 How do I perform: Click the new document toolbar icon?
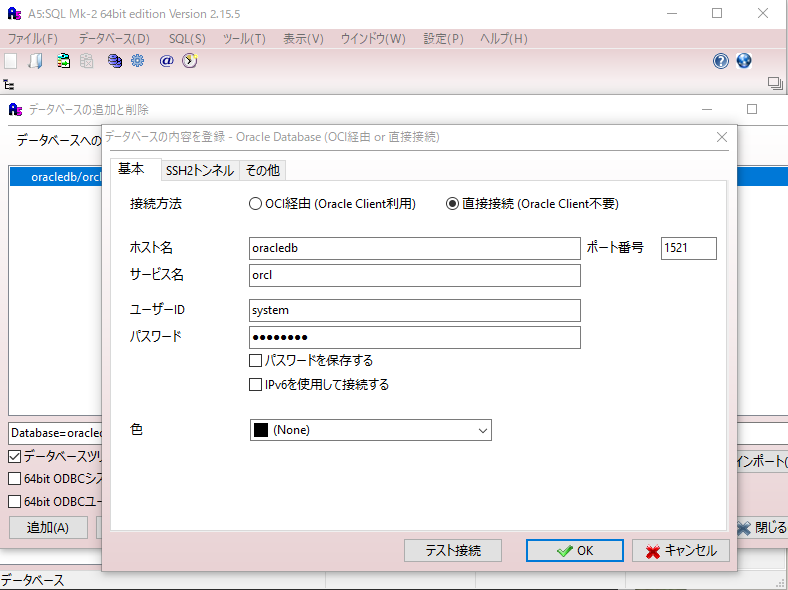[x=11, y=61]
